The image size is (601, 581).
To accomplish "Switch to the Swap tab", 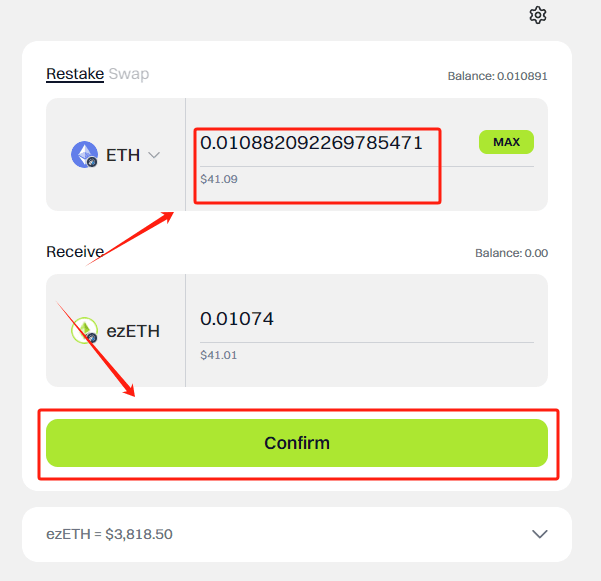I will (129, 74).
